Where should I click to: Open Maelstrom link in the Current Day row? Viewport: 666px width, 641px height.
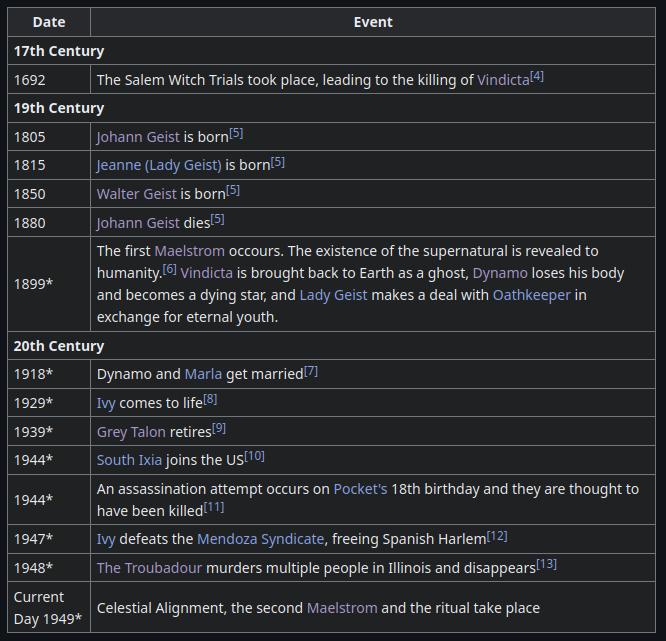tap(342, 608)
